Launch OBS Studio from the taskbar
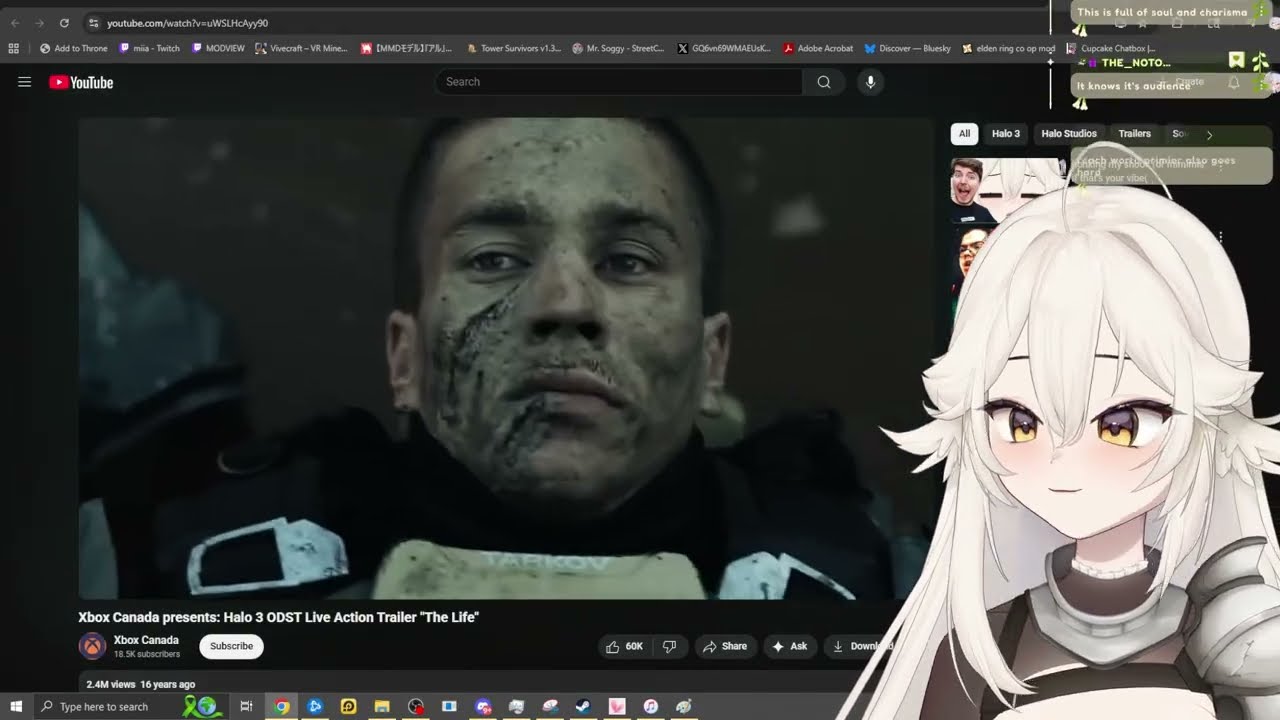The width and height of the screenshot is (1280, 720). point(415,706)
